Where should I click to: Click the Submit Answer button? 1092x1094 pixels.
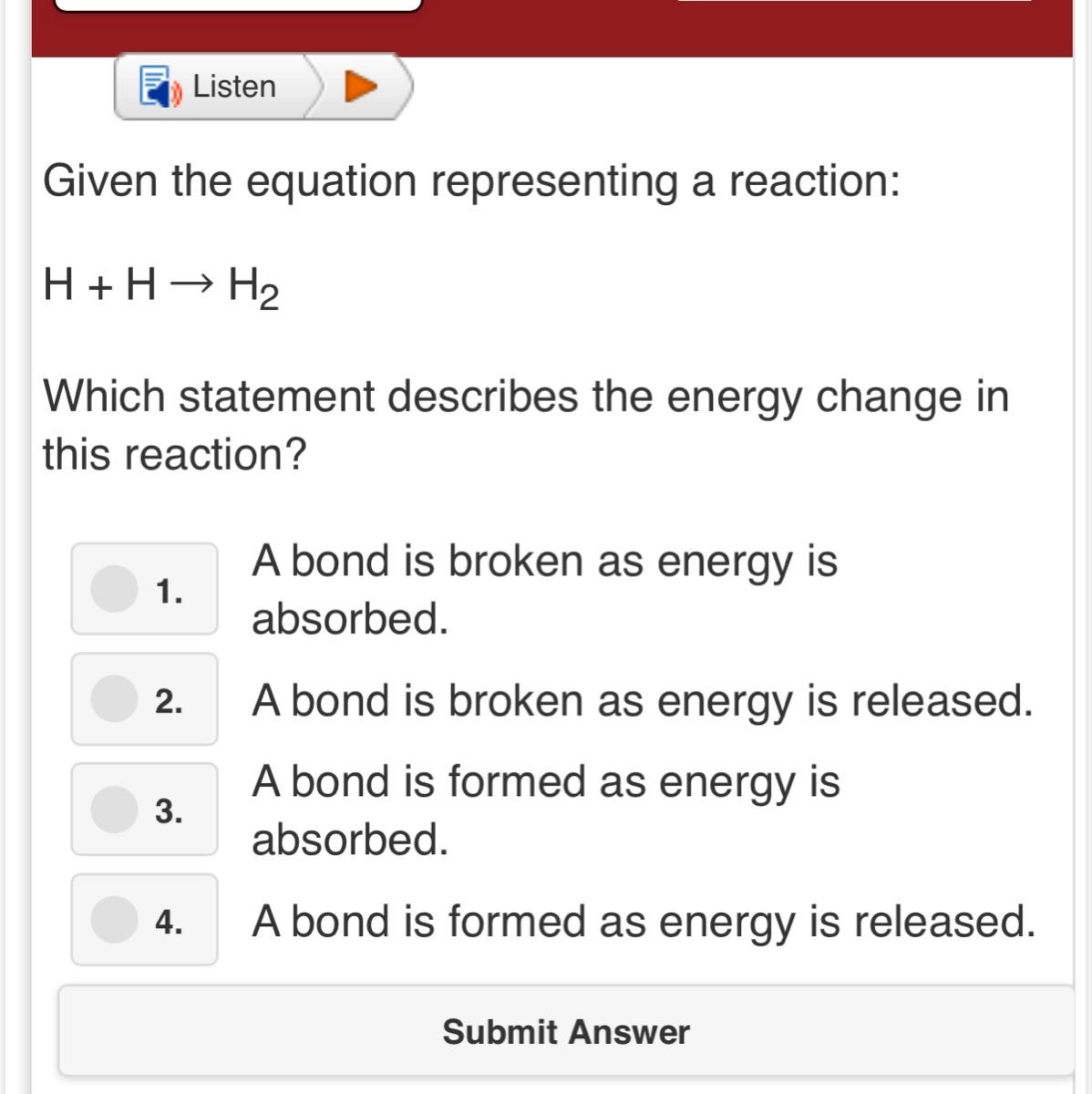point(566,1031)
